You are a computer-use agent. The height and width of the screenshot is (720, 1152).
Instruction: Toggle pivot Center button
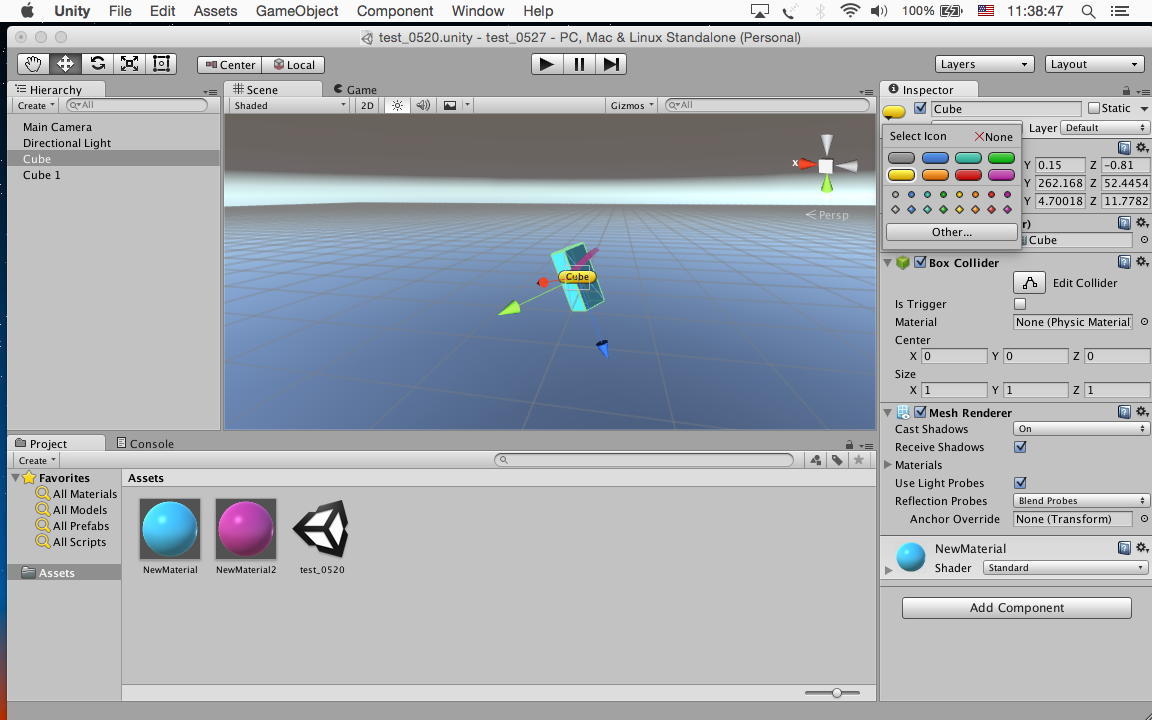[230, 65]
